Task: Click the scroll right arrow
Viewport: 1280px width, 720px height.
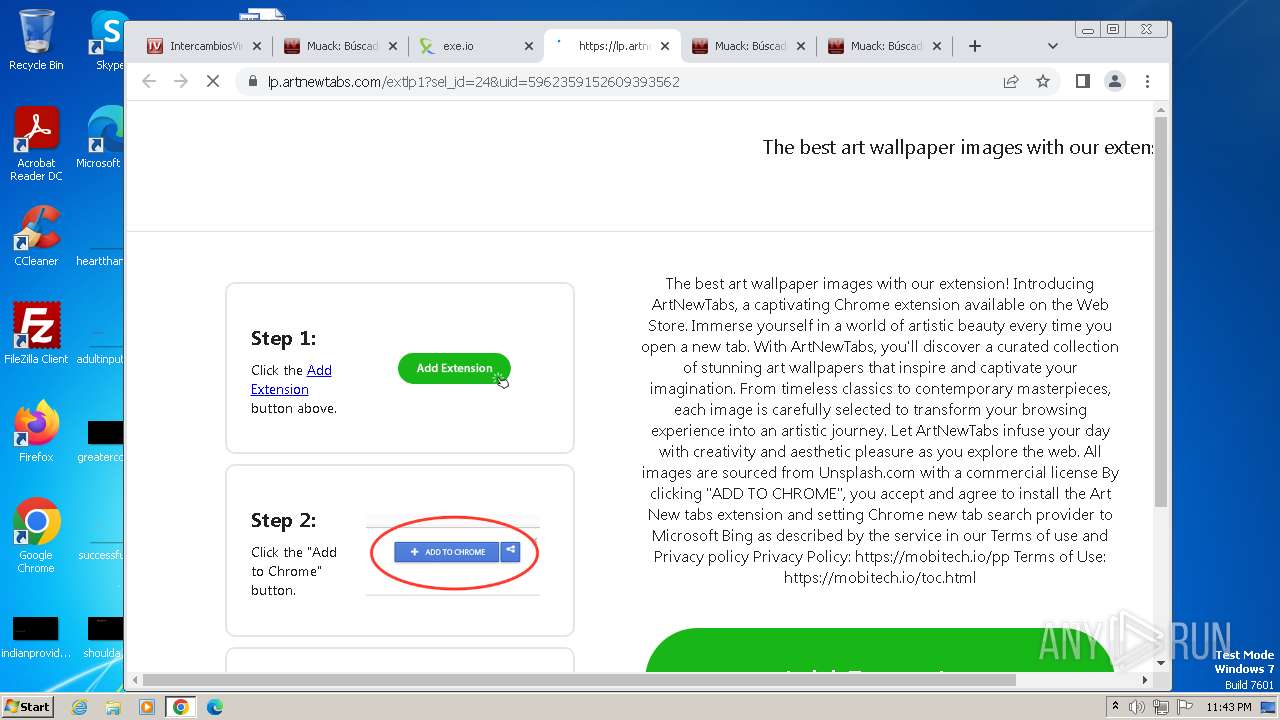Action: [x=1146, y=680]
